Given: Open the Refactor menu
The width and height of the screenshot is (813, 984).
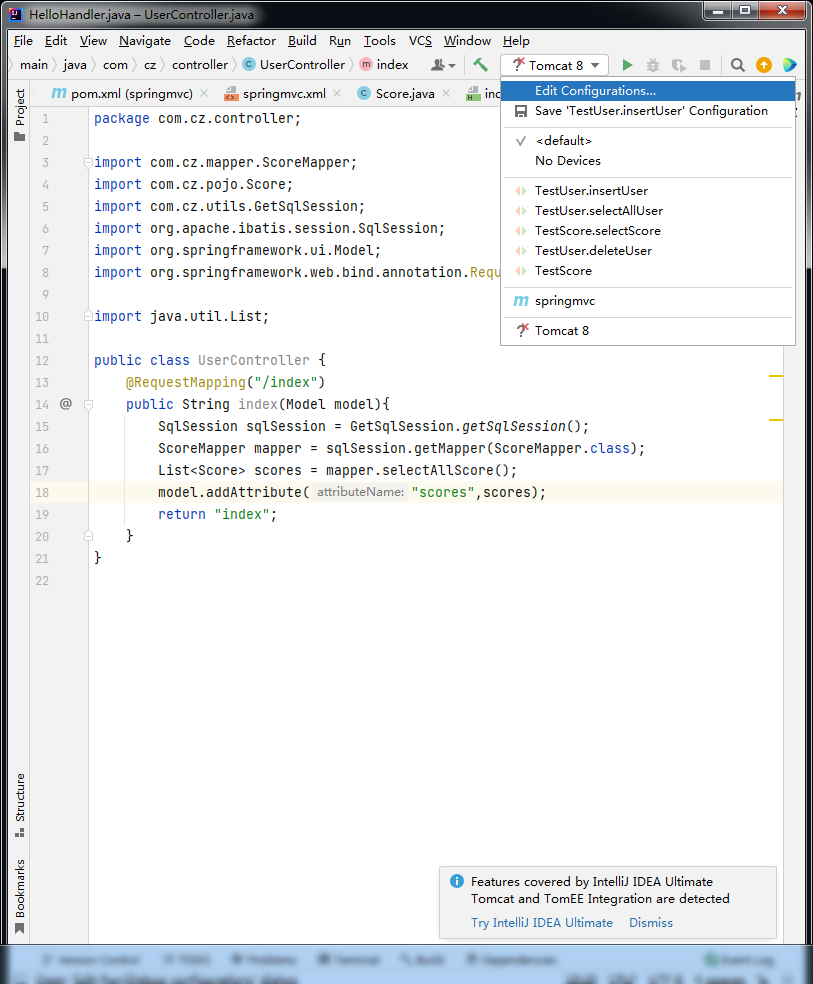Looking at the screenshot, I should click(x=250, y=41).
